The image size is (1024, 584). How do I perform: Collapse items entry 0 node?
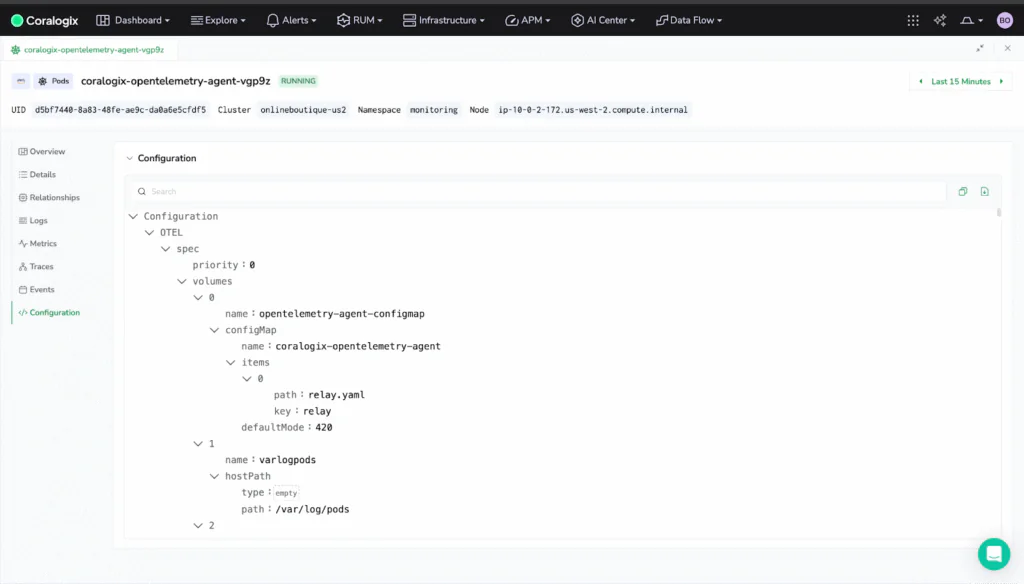[247, 379]
